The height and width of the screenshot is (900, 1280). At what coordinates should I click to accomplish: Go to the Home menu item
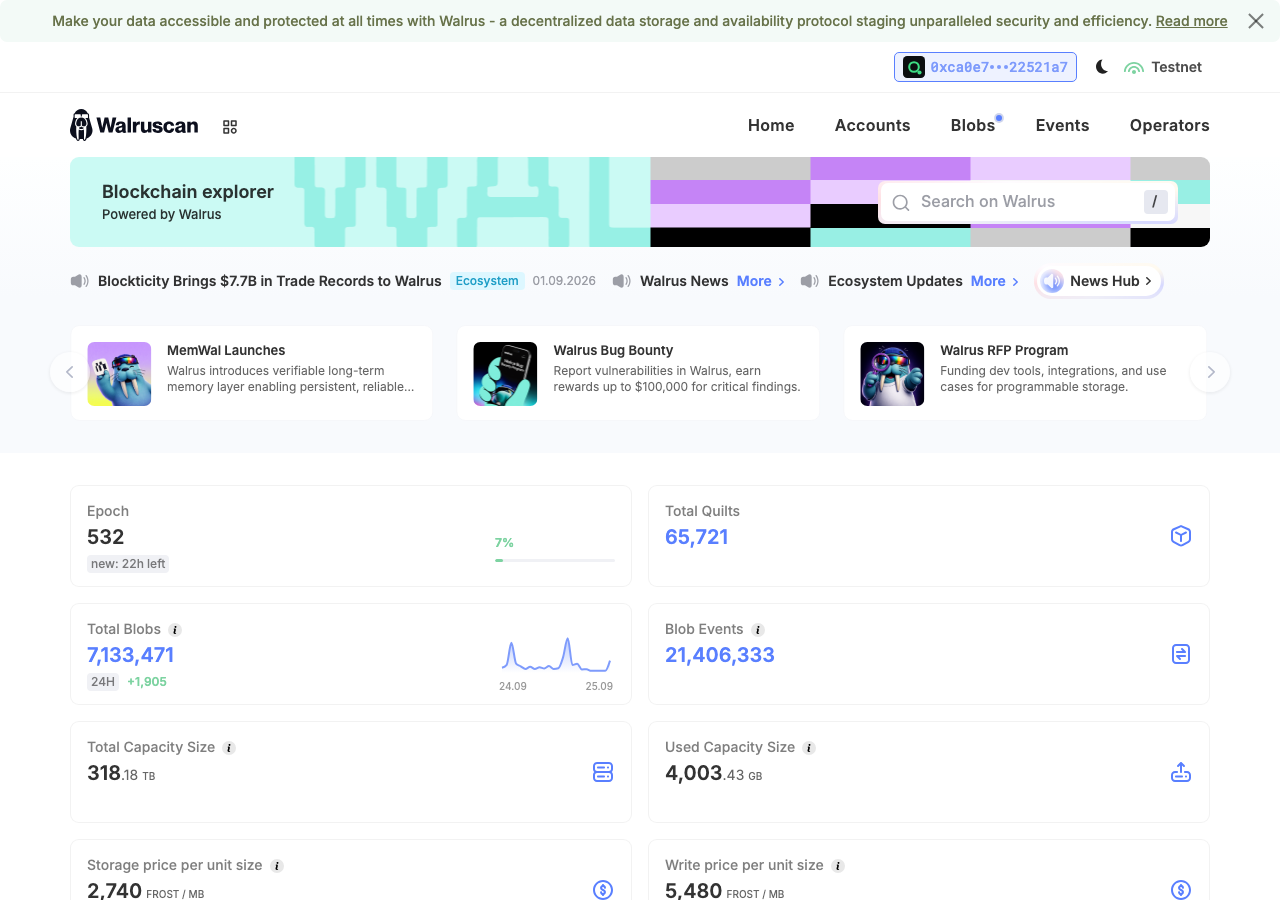pos(771,125)
